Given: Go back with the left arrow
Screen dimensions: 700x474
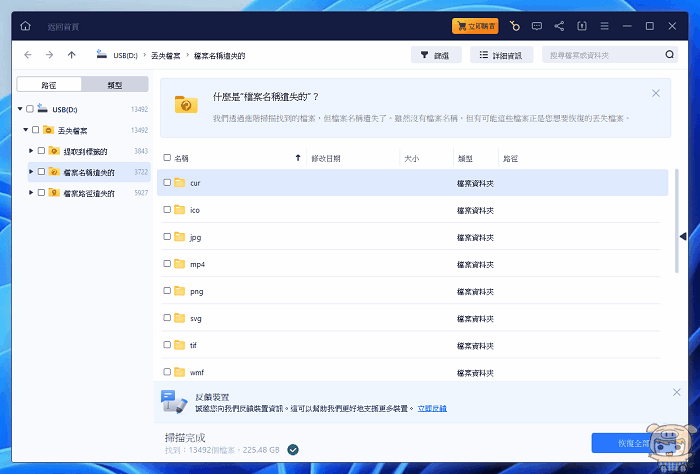Looking at the screenshot, I should pos(28,55).
